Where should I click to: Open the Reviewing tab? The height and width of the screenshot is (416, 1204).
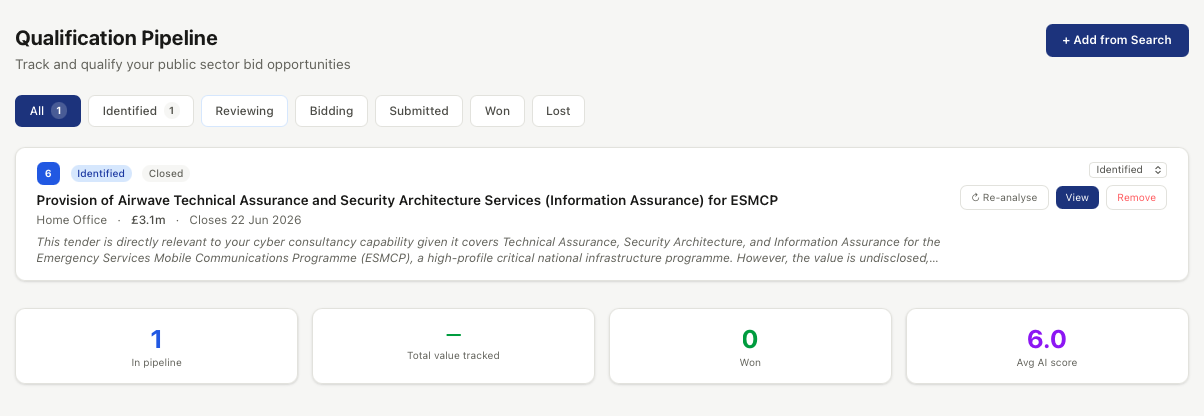[244, 111]
